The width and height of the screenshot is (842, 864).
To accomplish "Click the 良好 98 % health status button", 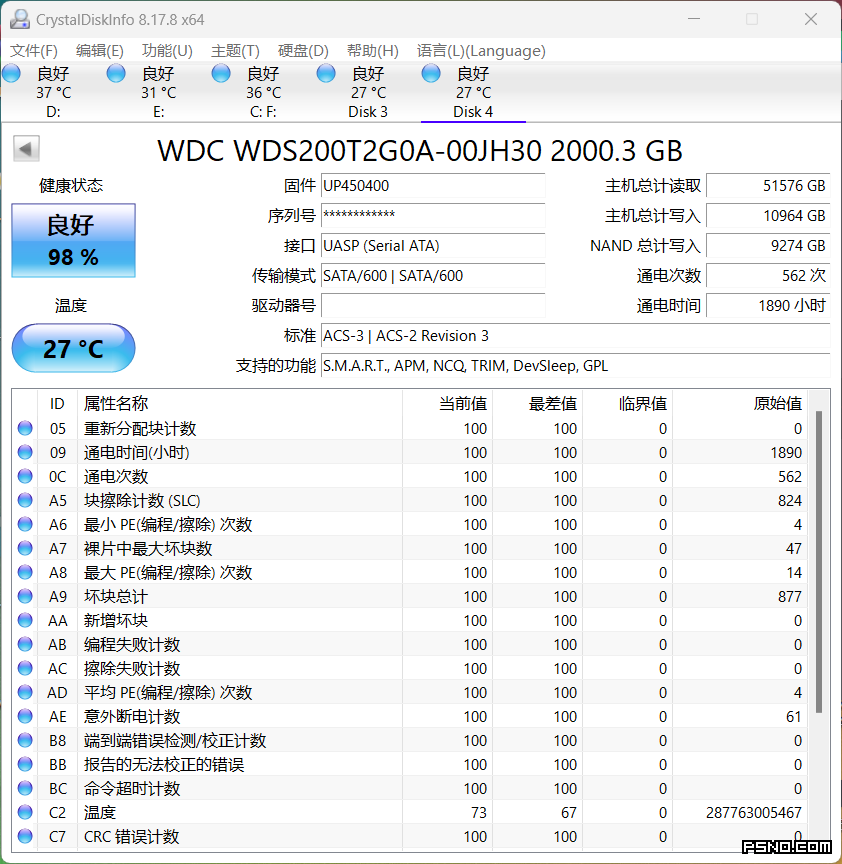I will point(73,240).
